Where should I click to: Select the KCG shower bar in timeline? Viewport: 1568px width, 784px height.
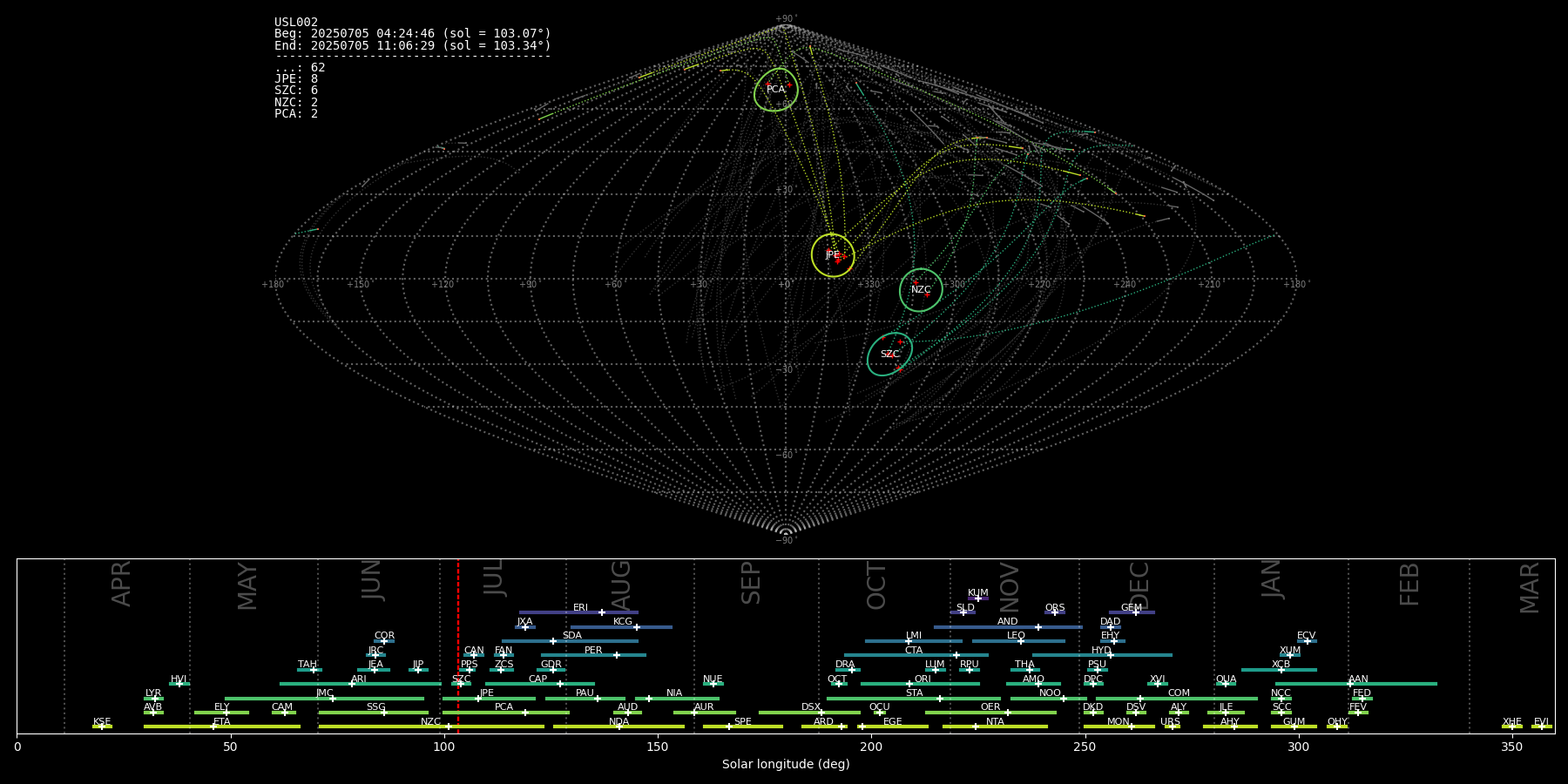point(621,627)
